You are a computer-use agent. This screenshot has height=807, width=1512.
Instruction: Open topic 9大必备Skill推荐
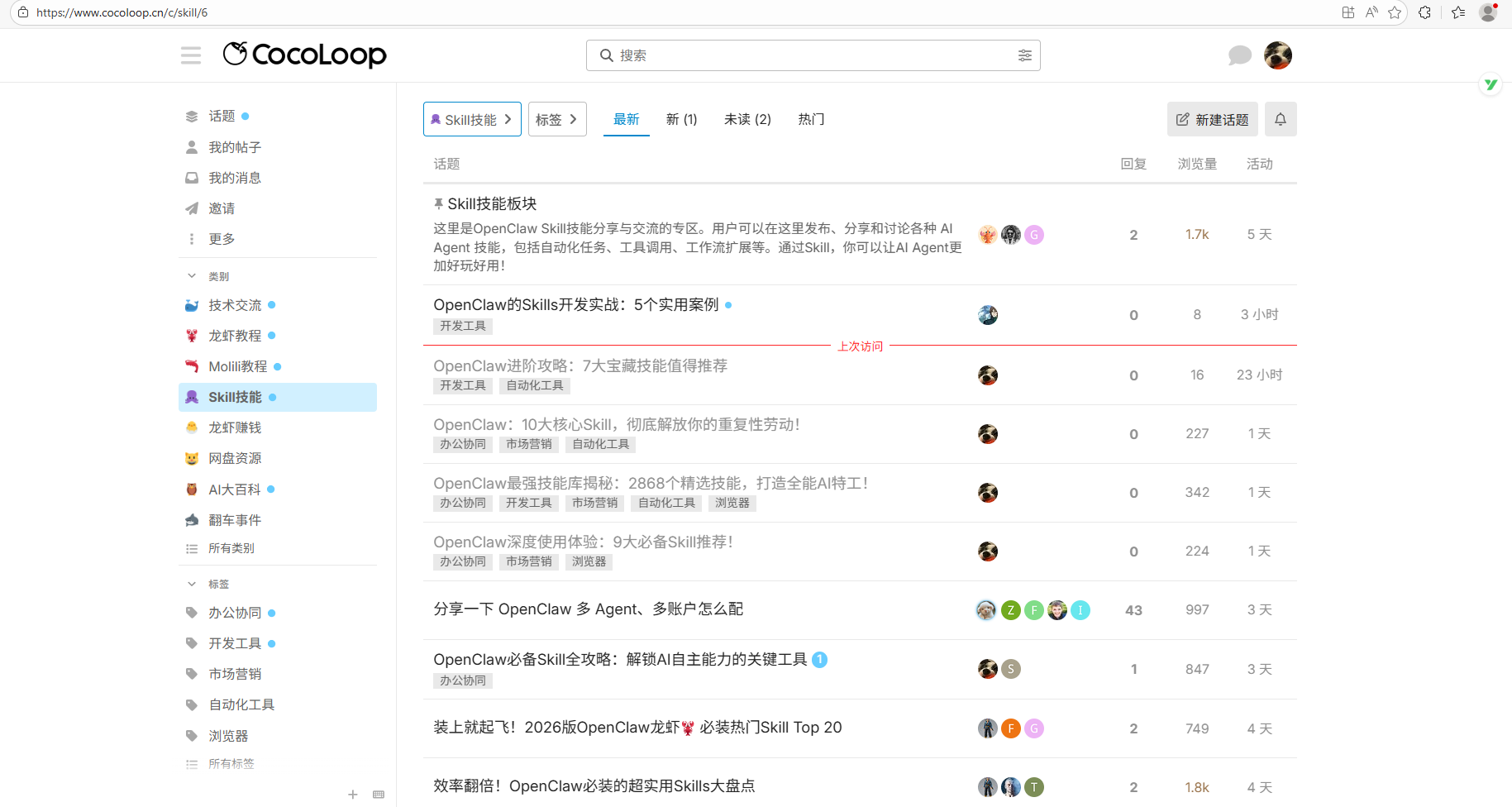(583, 542)
